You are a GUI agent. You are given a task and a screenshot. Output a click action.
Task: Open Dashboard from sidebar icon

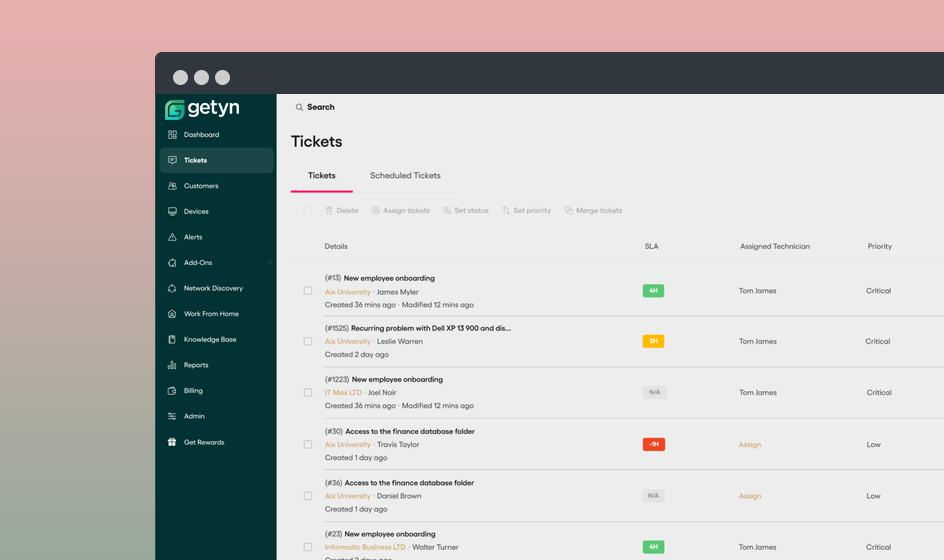(172, 135)
